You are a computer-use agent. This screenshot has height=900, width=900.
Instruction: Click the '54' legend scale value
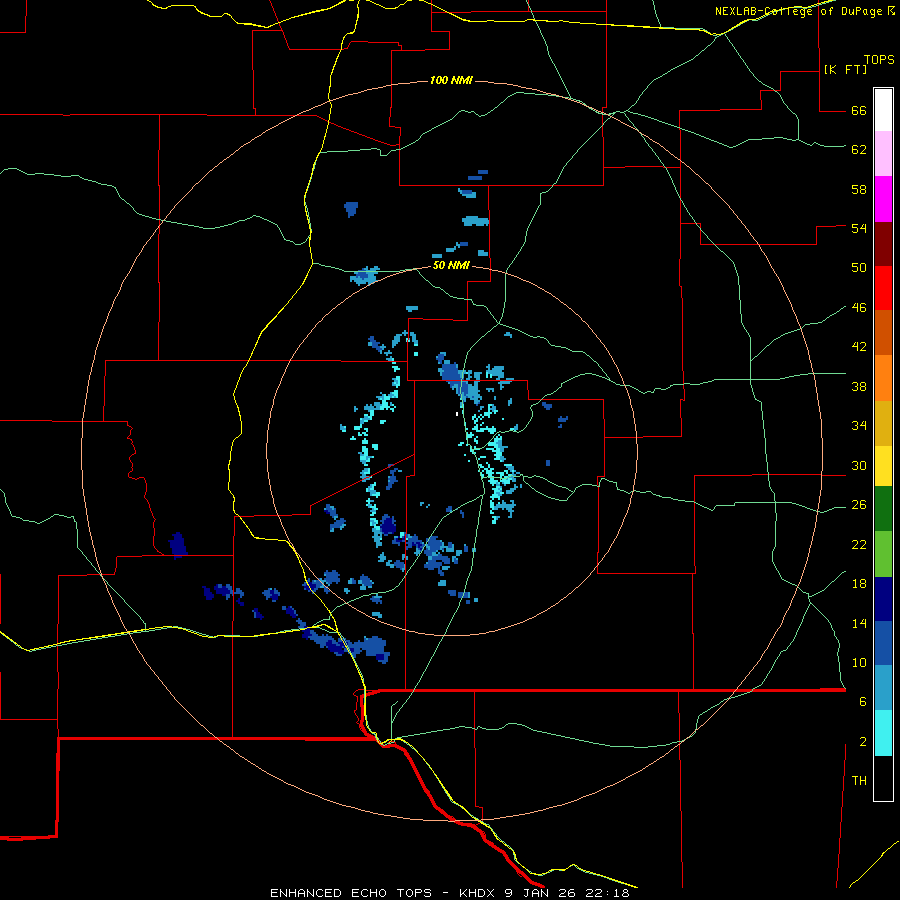(x=859, y=228)
